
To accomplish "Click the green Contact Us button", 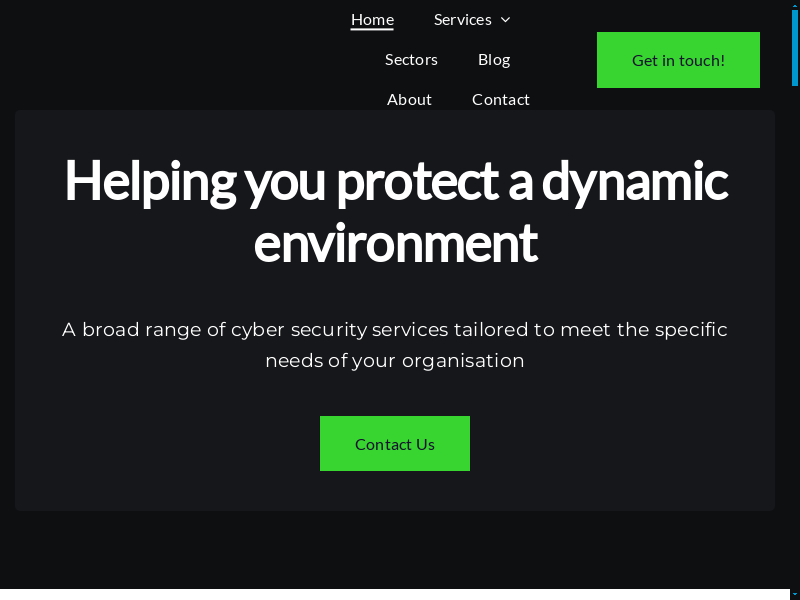I will 395,444.
